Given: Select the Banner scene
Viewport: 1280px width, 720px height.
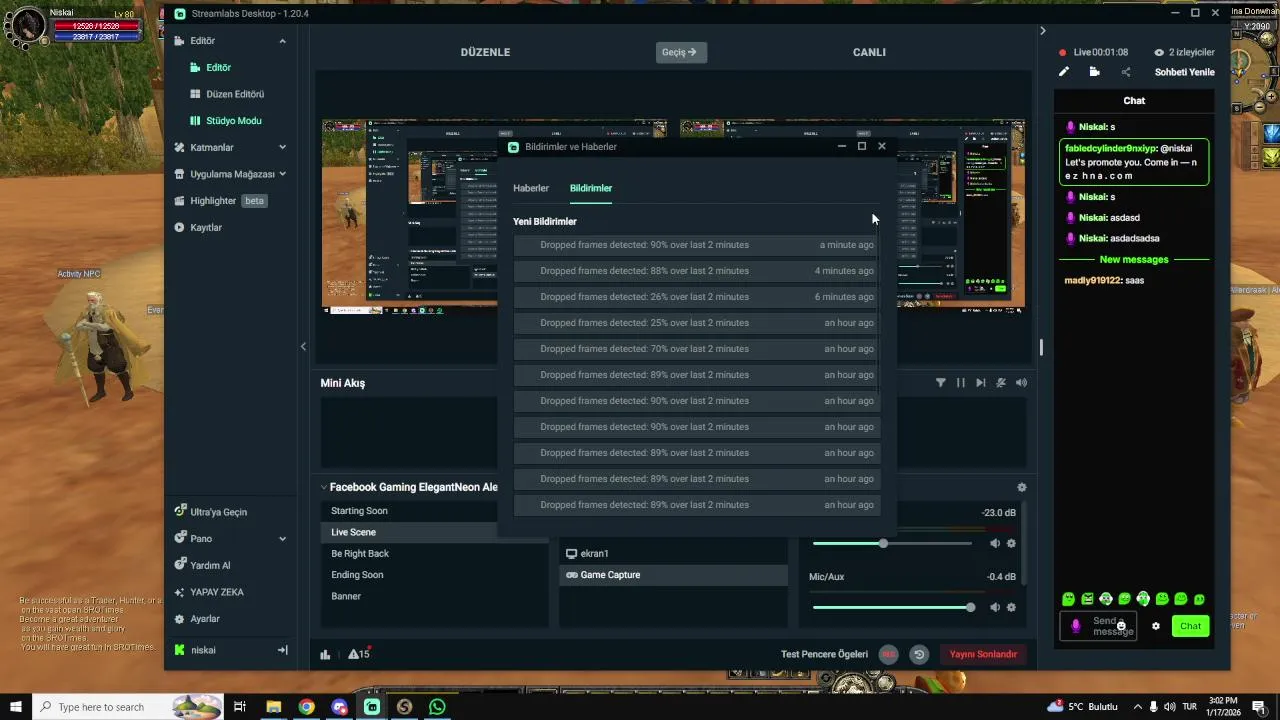Looking at the screenshot, I should point(346,596).
